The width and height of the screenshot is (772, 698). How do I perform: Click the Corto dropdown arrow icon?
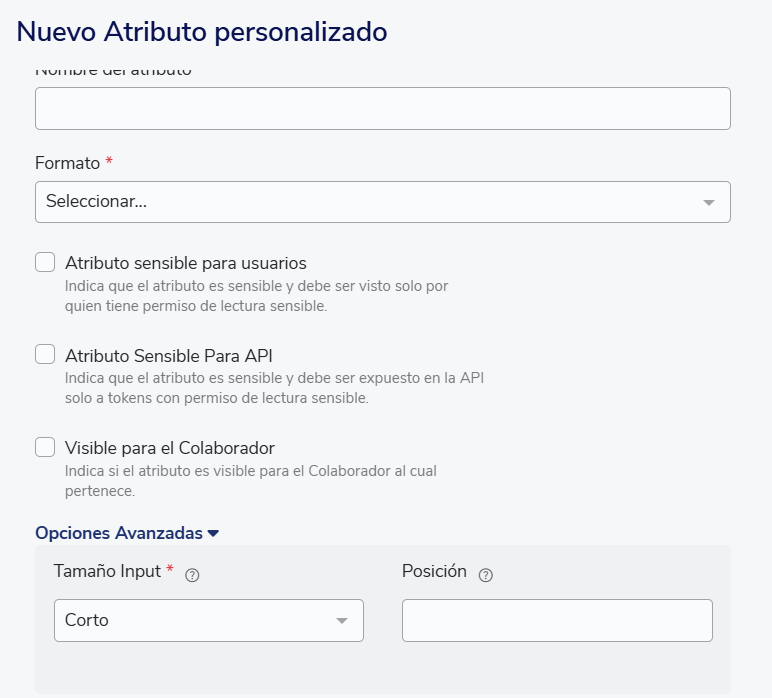point(342,621)
